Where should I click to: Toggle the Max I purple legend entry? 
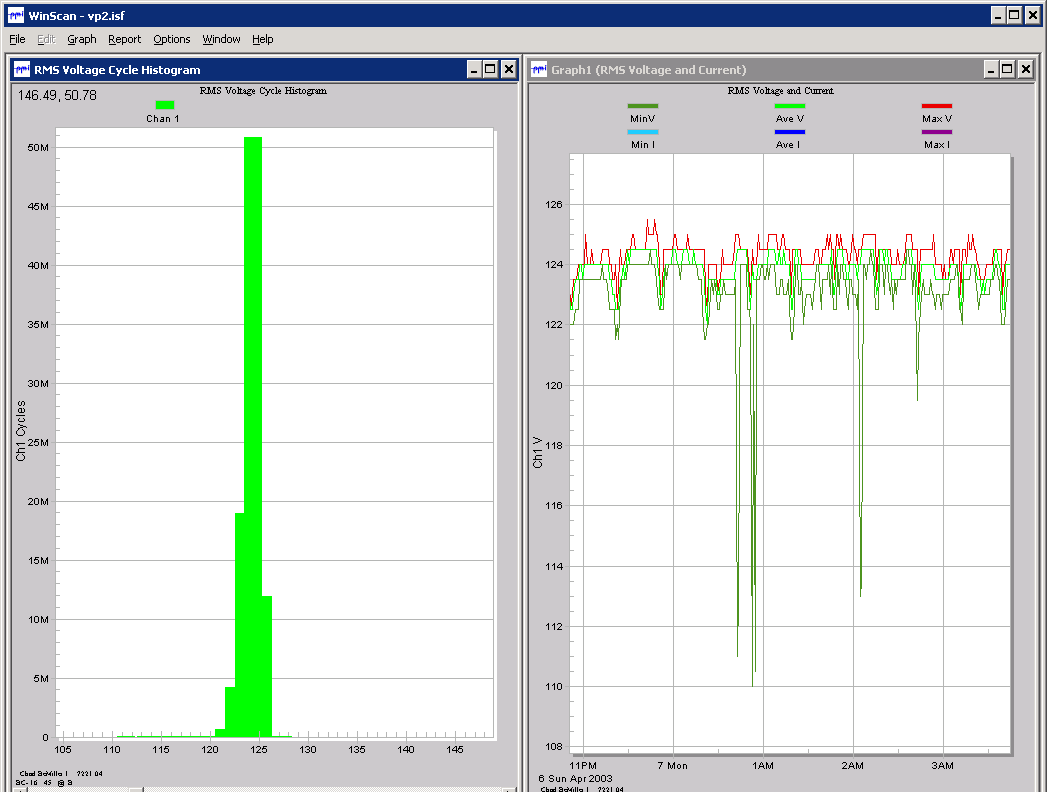[936, 131]
